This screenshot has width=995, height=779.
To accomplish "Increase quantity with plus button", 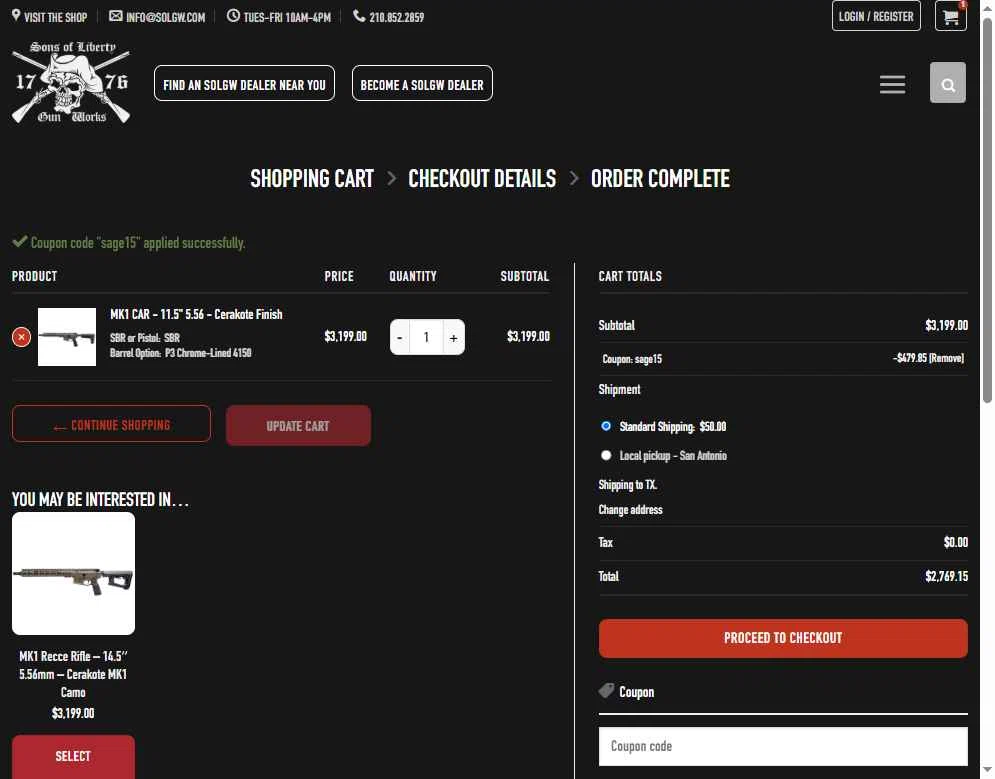I will pos(454,337).
